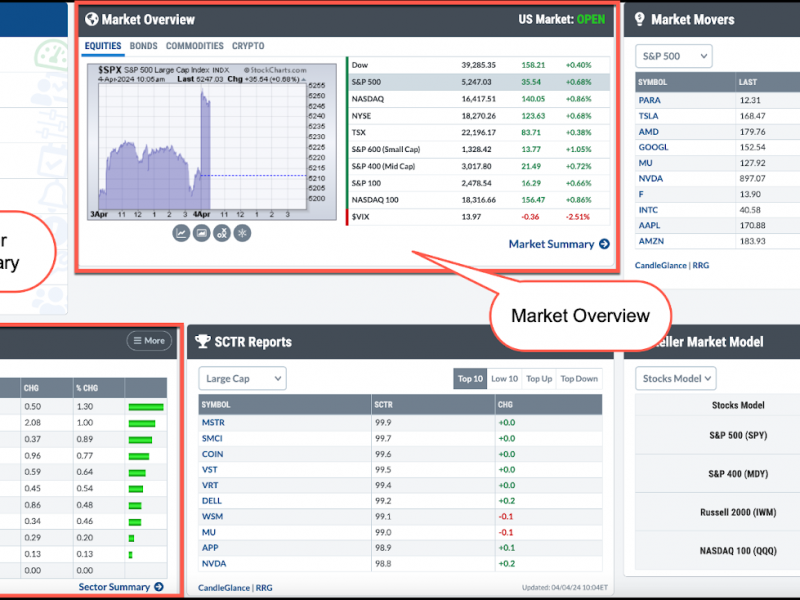Open the More menu button
The image size is (800, 600).
click(149, 340)
